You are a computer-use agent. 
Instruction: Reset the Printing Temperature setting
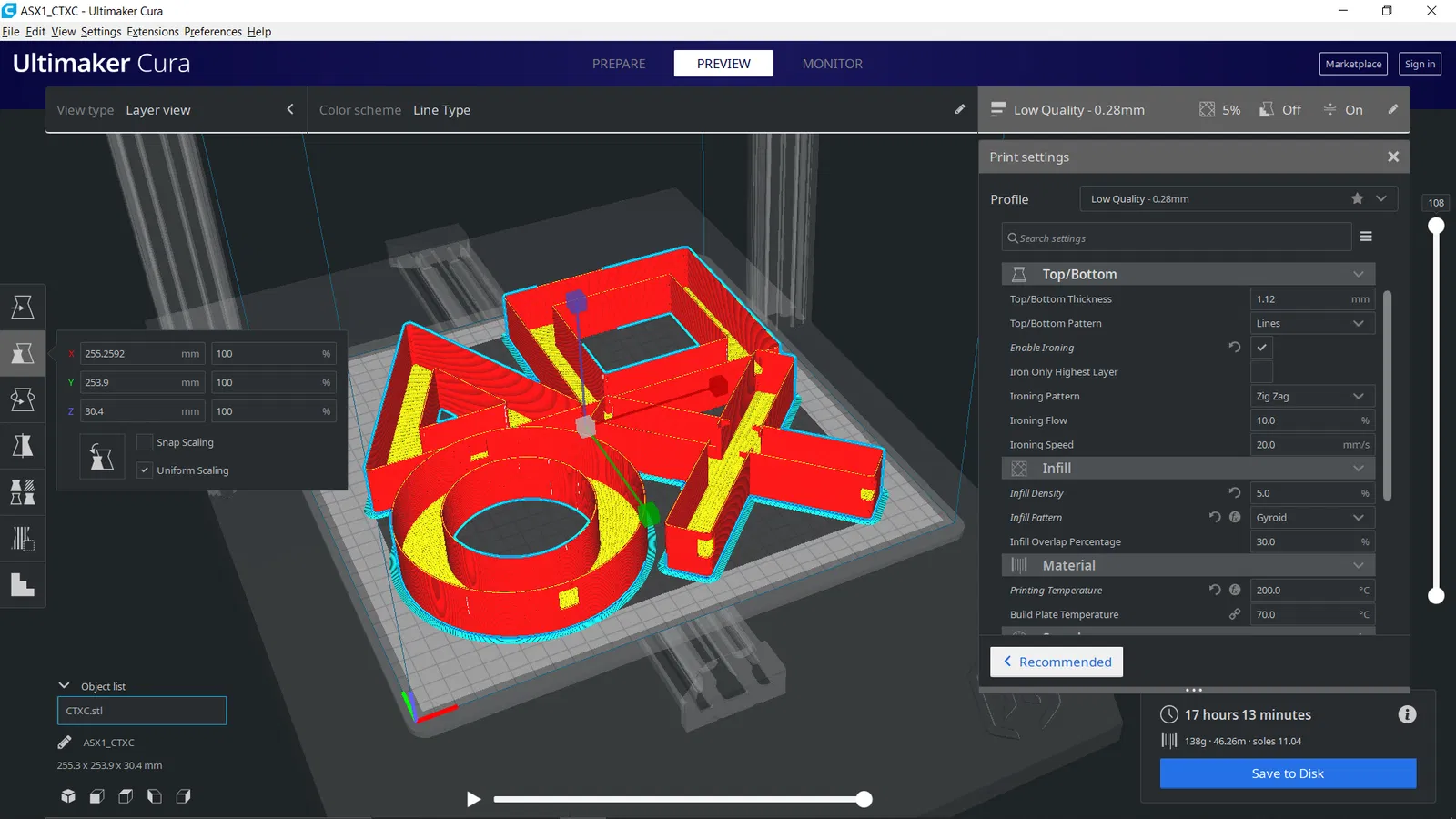1215,590
